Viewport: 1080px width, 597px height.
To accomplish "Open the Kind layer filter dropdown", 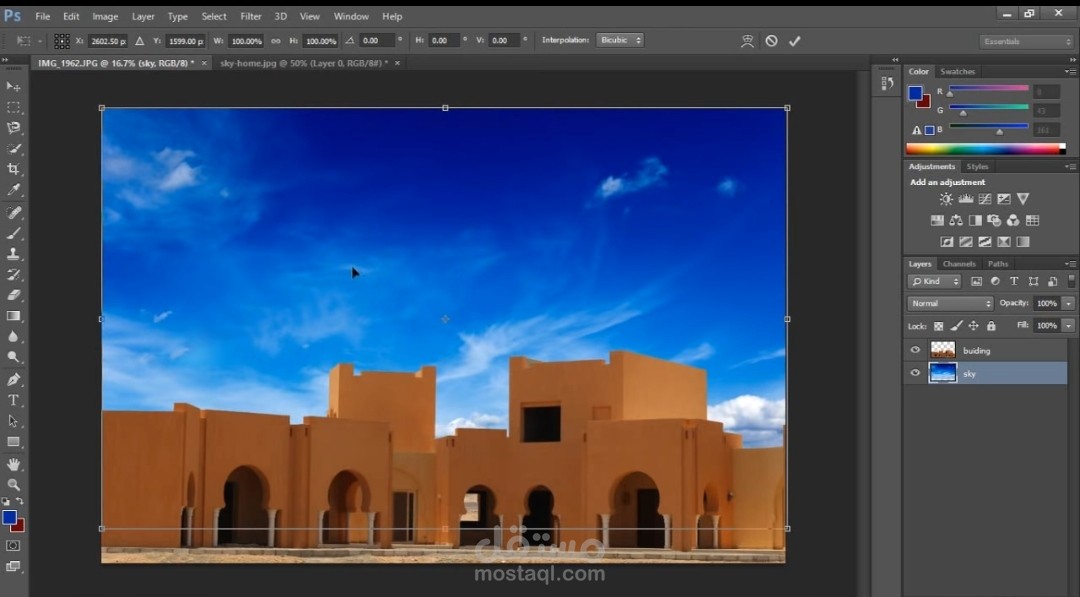I will click(933, 281).
